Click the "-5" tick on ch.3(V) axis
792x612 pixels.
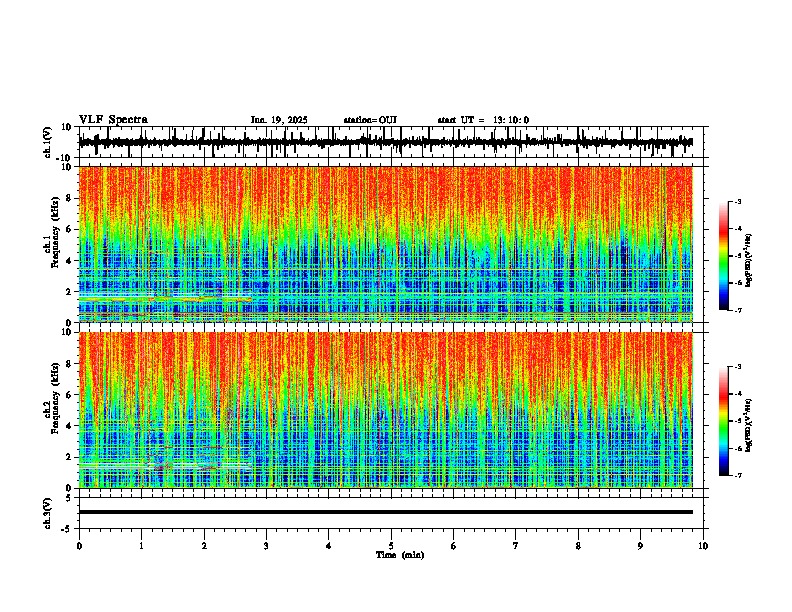(67, 529)
